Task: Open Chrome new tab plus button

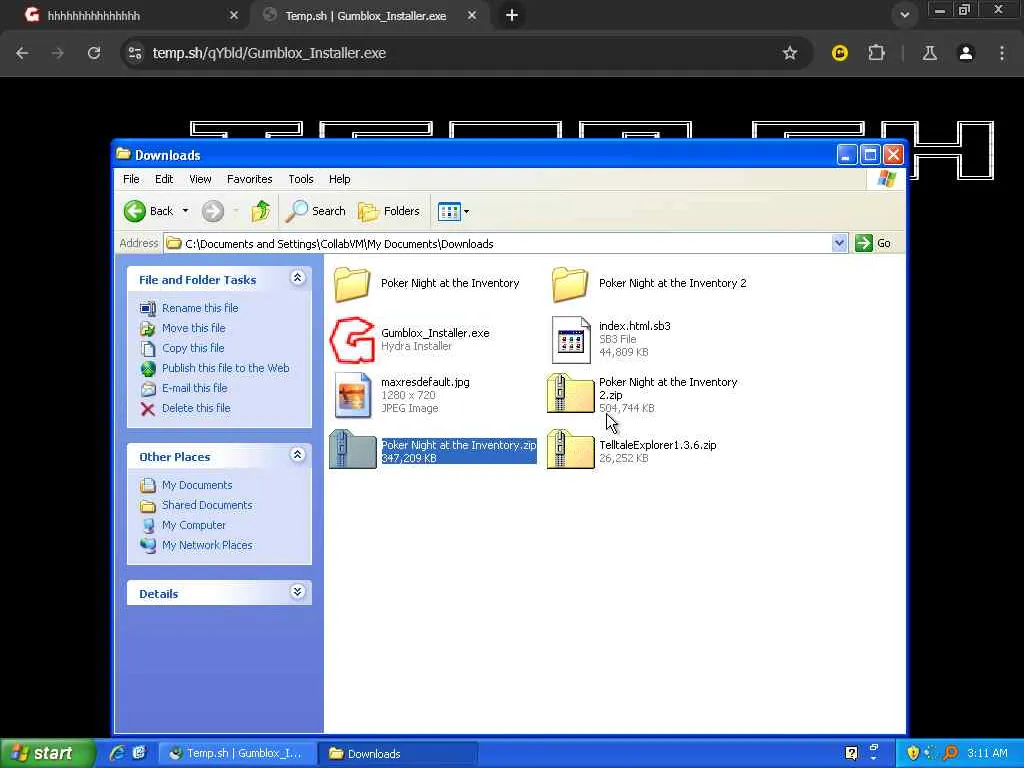Action: pos(512,15)
